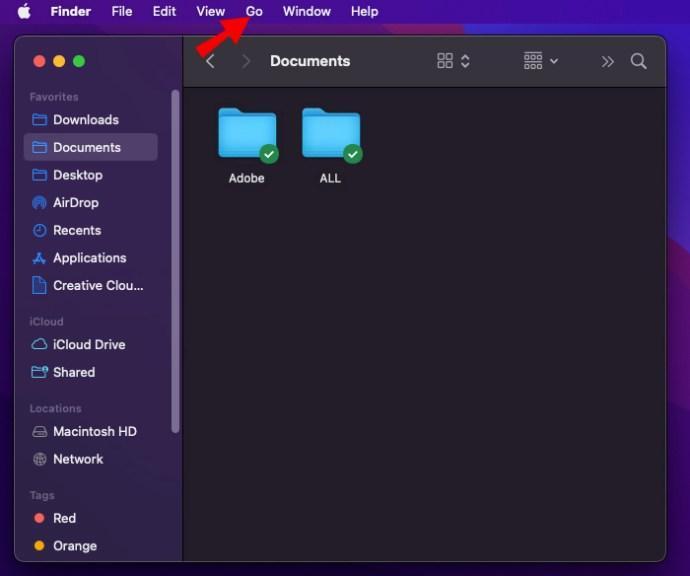Open the Apple menu logo
This screenshot has height=576, width=690.
click(x=24, y=11)
